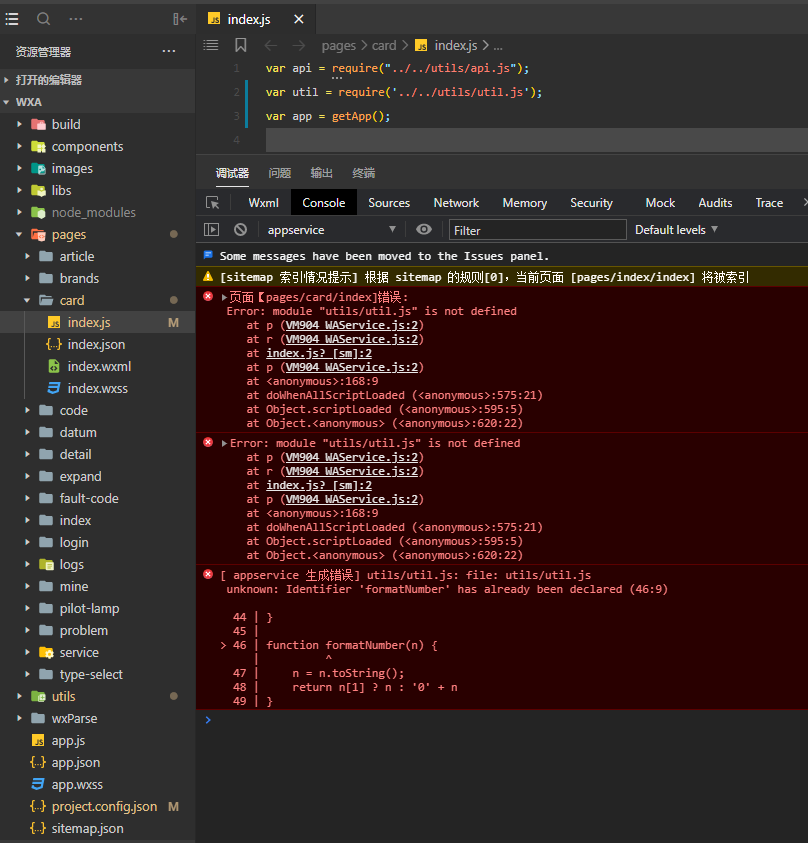Open the Trace tab

click(x=769, y=203)
